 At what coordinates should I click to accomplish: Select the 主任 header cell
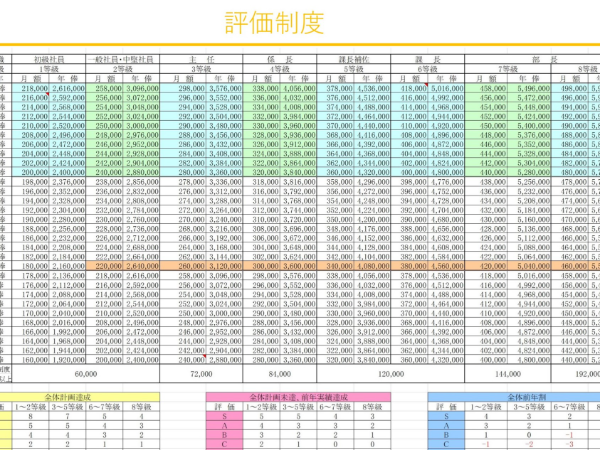point(201,59)
